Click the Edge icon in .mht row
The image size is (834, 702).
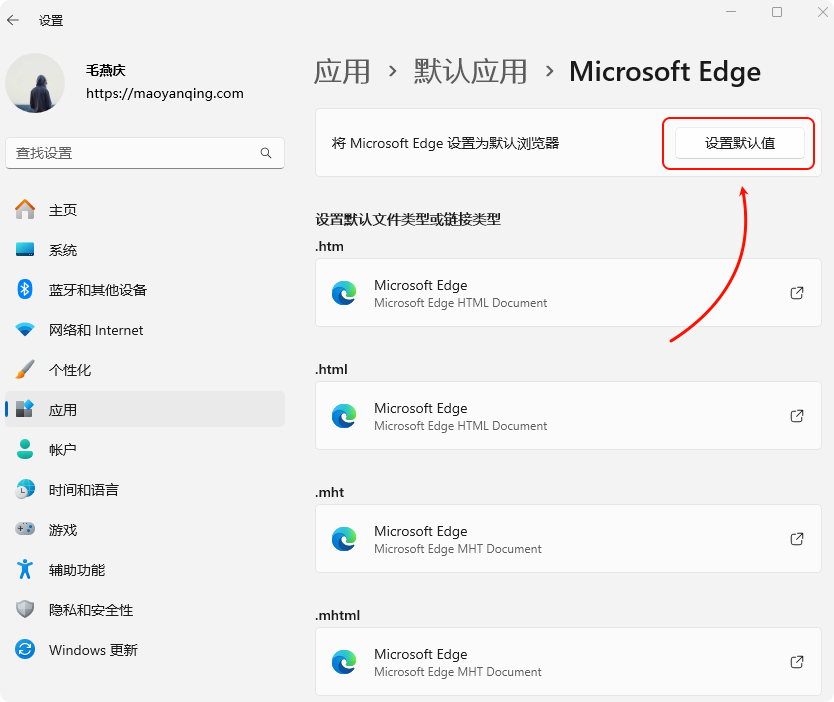[x=344, y=539]
